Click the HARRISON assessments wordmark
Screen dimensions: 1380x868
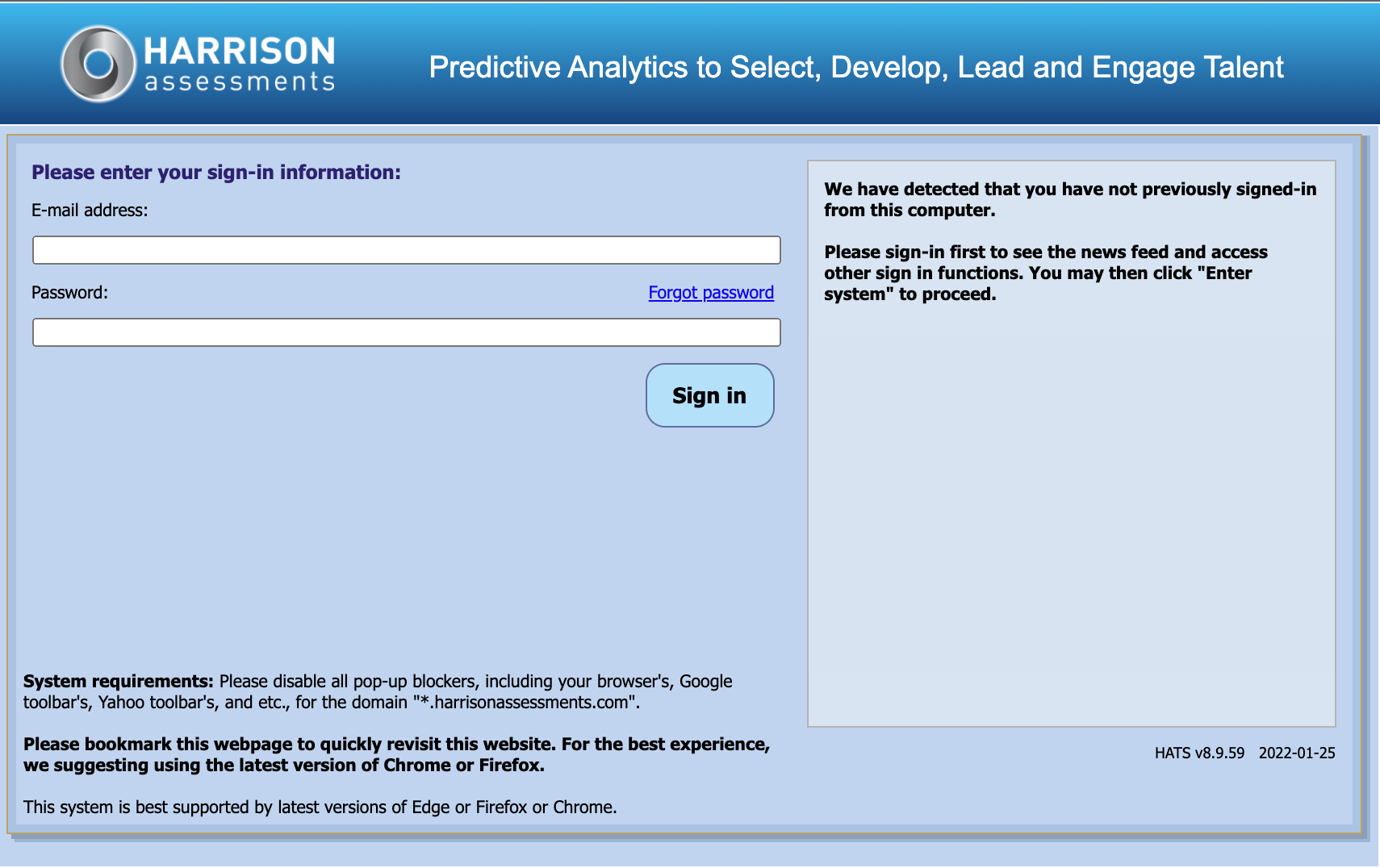239,64
